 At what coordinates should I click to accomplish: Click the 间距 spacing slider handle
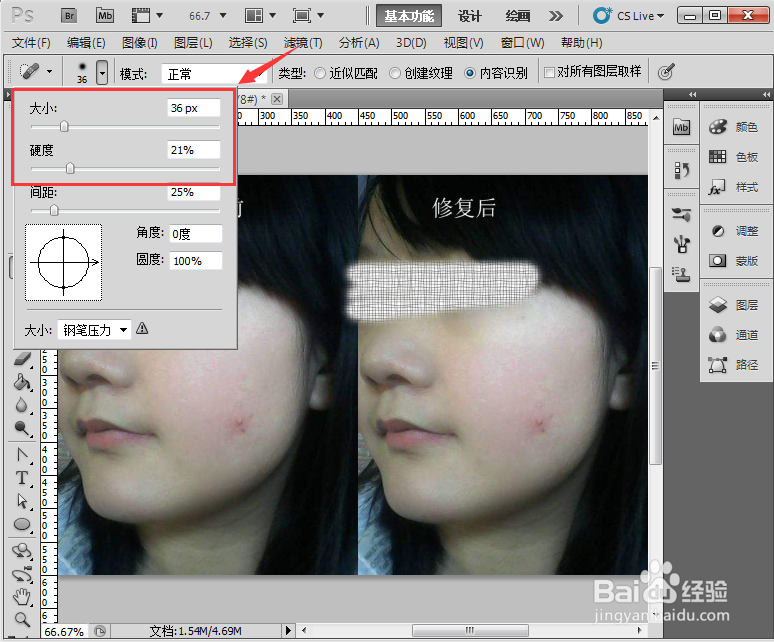click(x=54, y=211)
